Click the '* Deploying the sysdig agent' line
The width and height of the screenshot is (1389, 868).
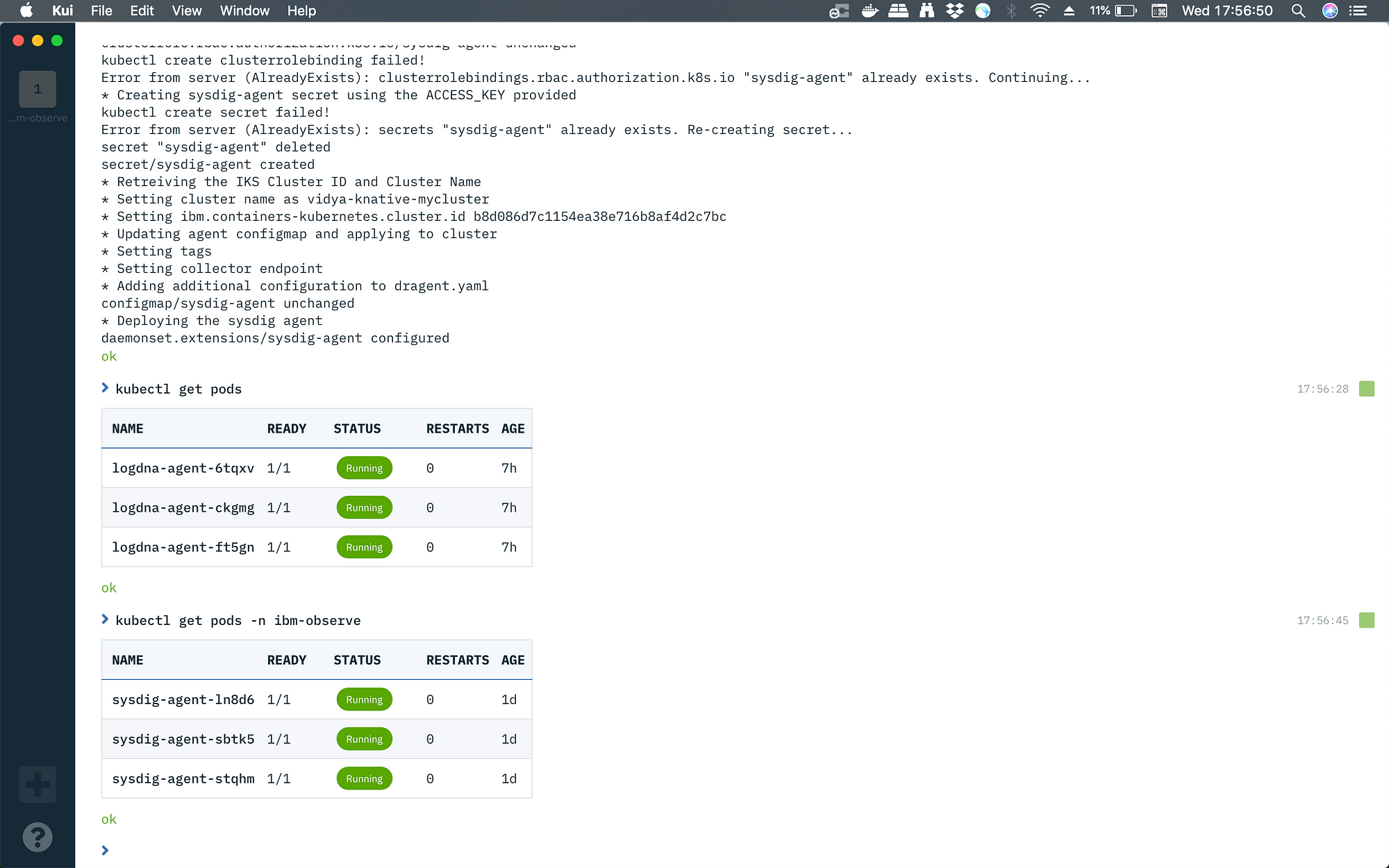pyautogui.click(x=212, y=321)
